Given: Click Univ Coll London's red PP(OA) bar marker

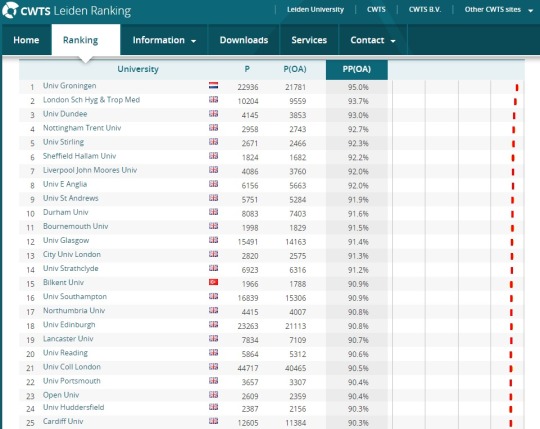Looking at the screenshot, I should (511, 369).
